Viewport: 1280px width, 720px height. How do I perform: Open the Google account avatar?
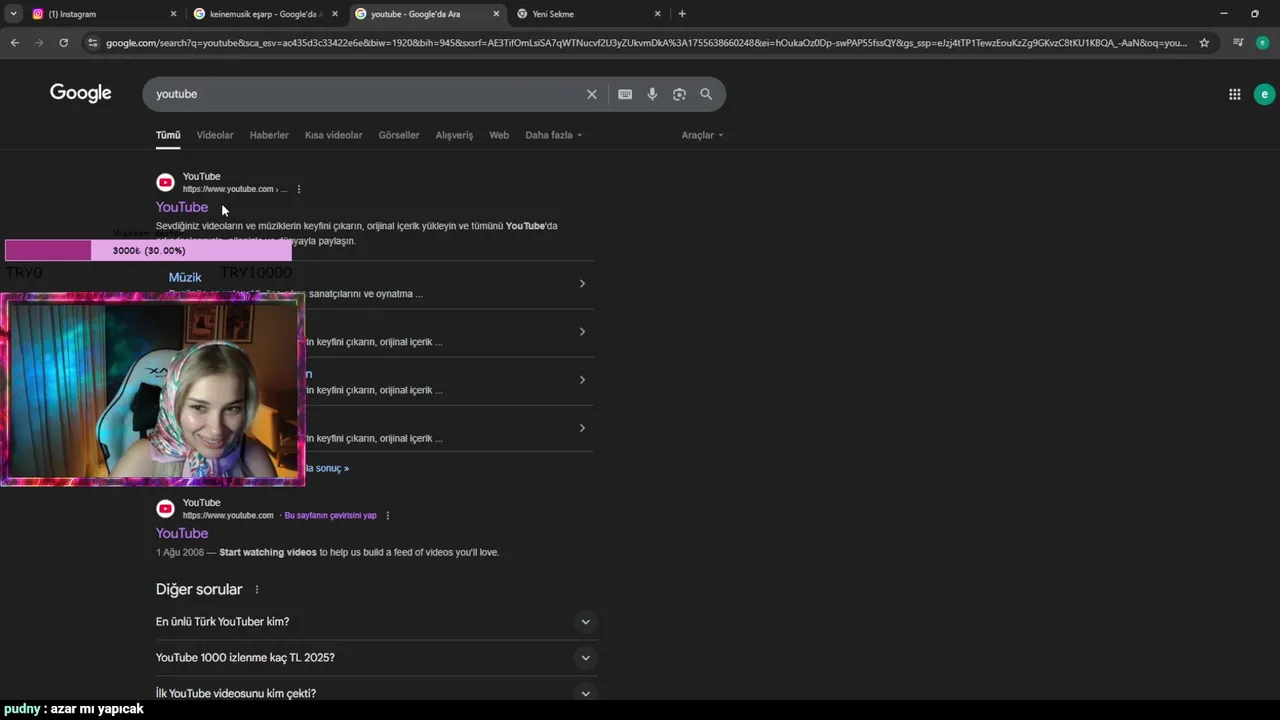point(1264,94)
